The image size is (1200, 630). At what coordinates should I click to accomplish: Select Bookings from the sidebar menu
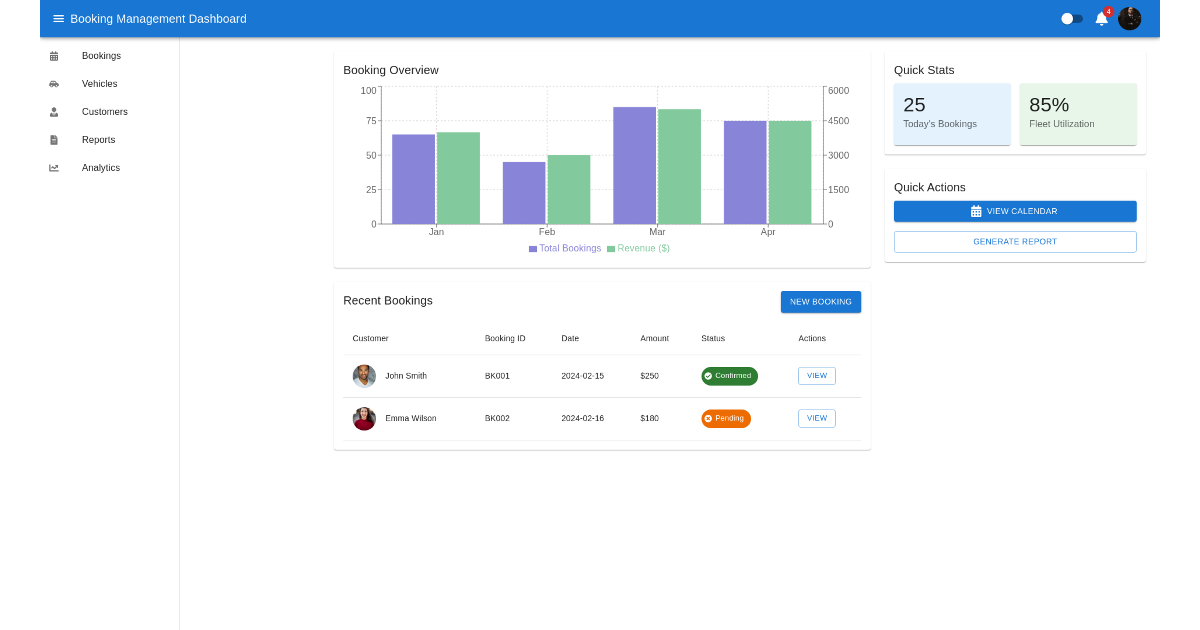(x=101, y=56)
